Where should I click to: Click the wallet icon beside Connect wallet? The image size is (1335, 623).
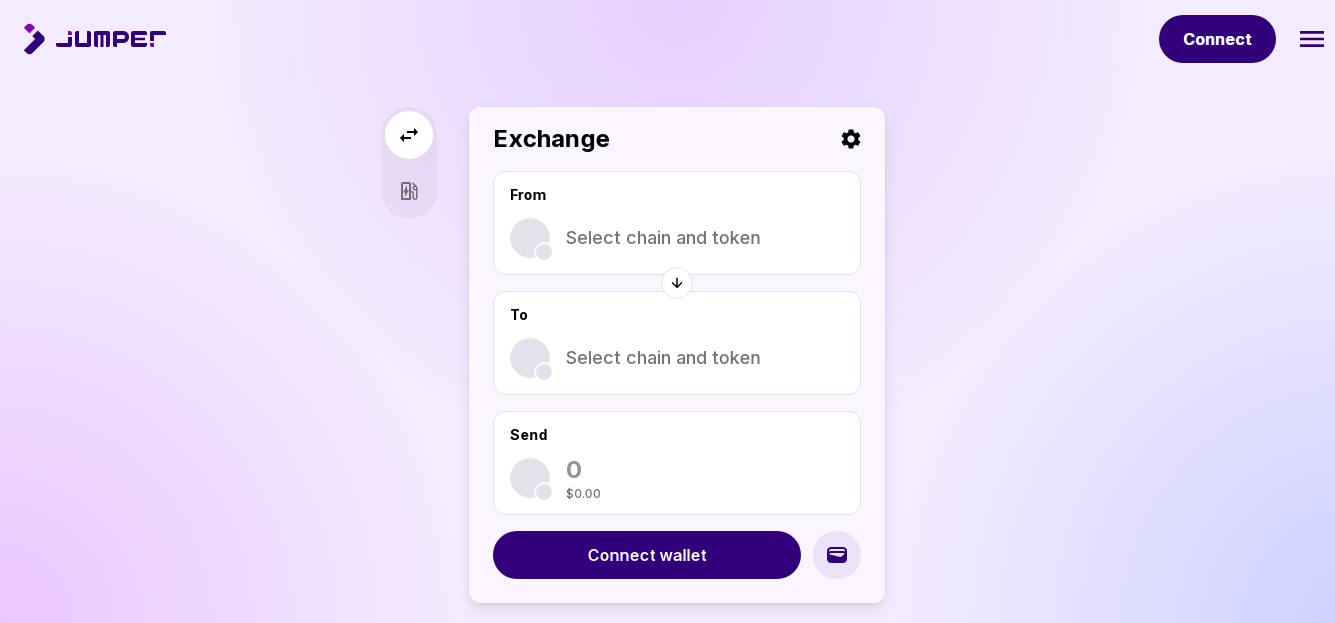pyautogui.click(x=837, y=555)
